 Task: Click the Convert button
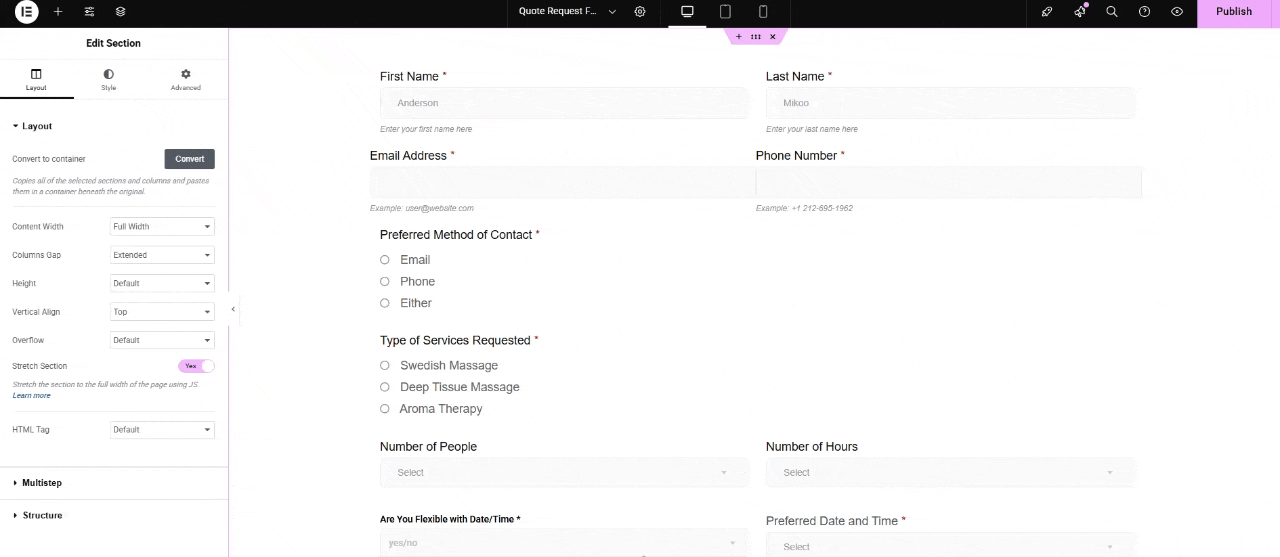click(x=189, y=159)
